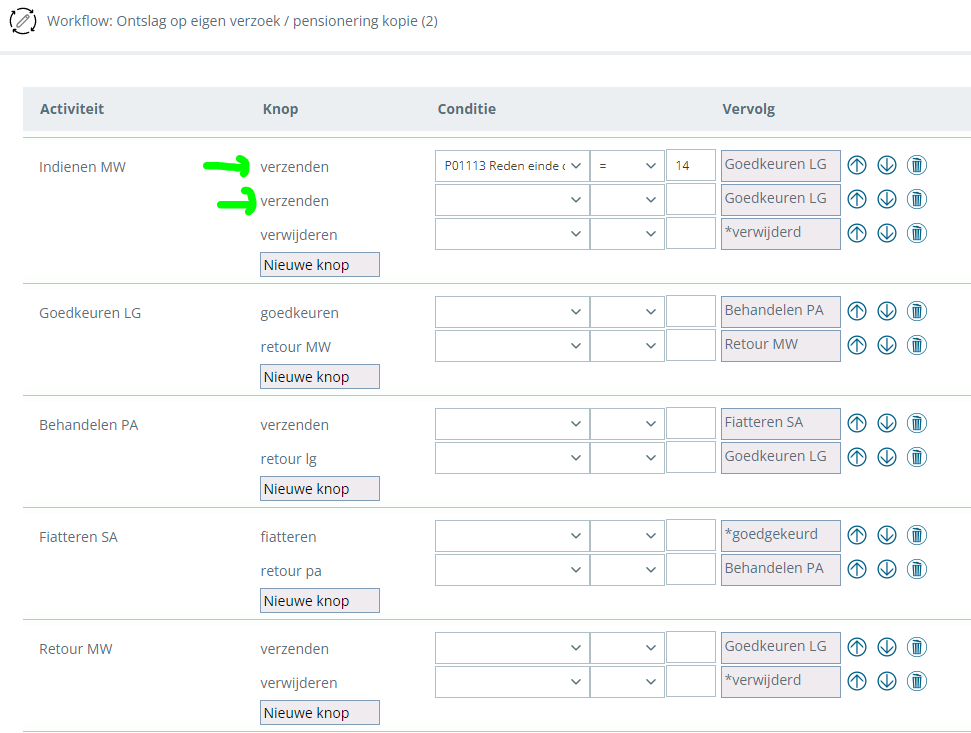The width and height of the screenshot is (971, 733).
Task: Delete the Fiatteren SA fiatteren row
Action: 916,535
